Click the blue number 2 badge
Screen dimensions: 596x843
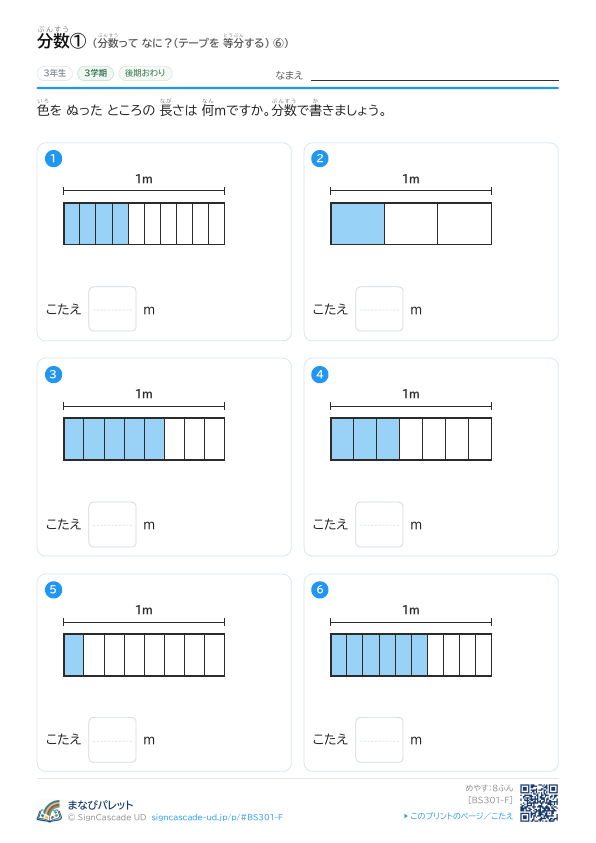(x=320, y=159)
